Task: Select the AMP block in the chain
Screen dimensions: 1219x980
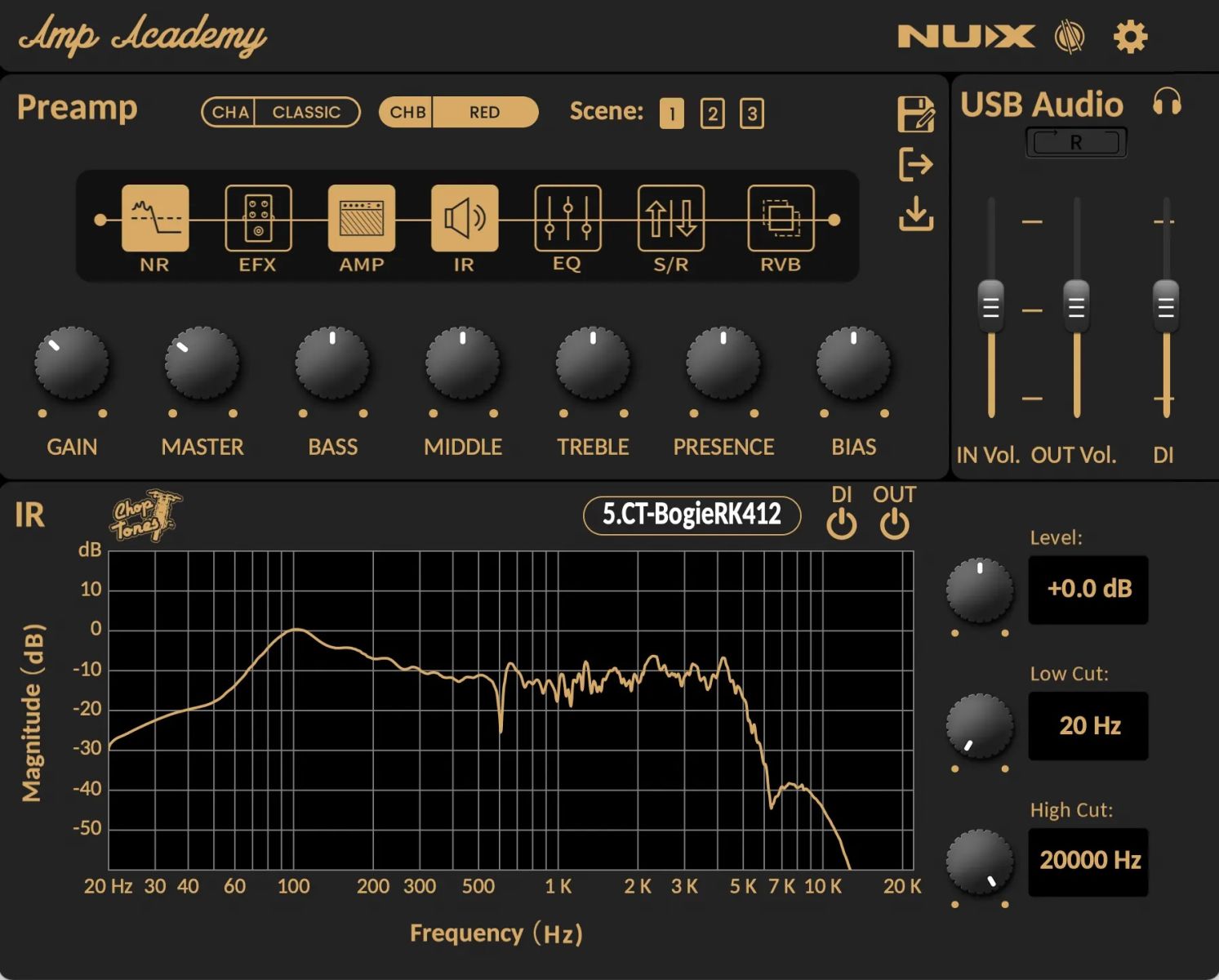Action: tap(361, 218)
